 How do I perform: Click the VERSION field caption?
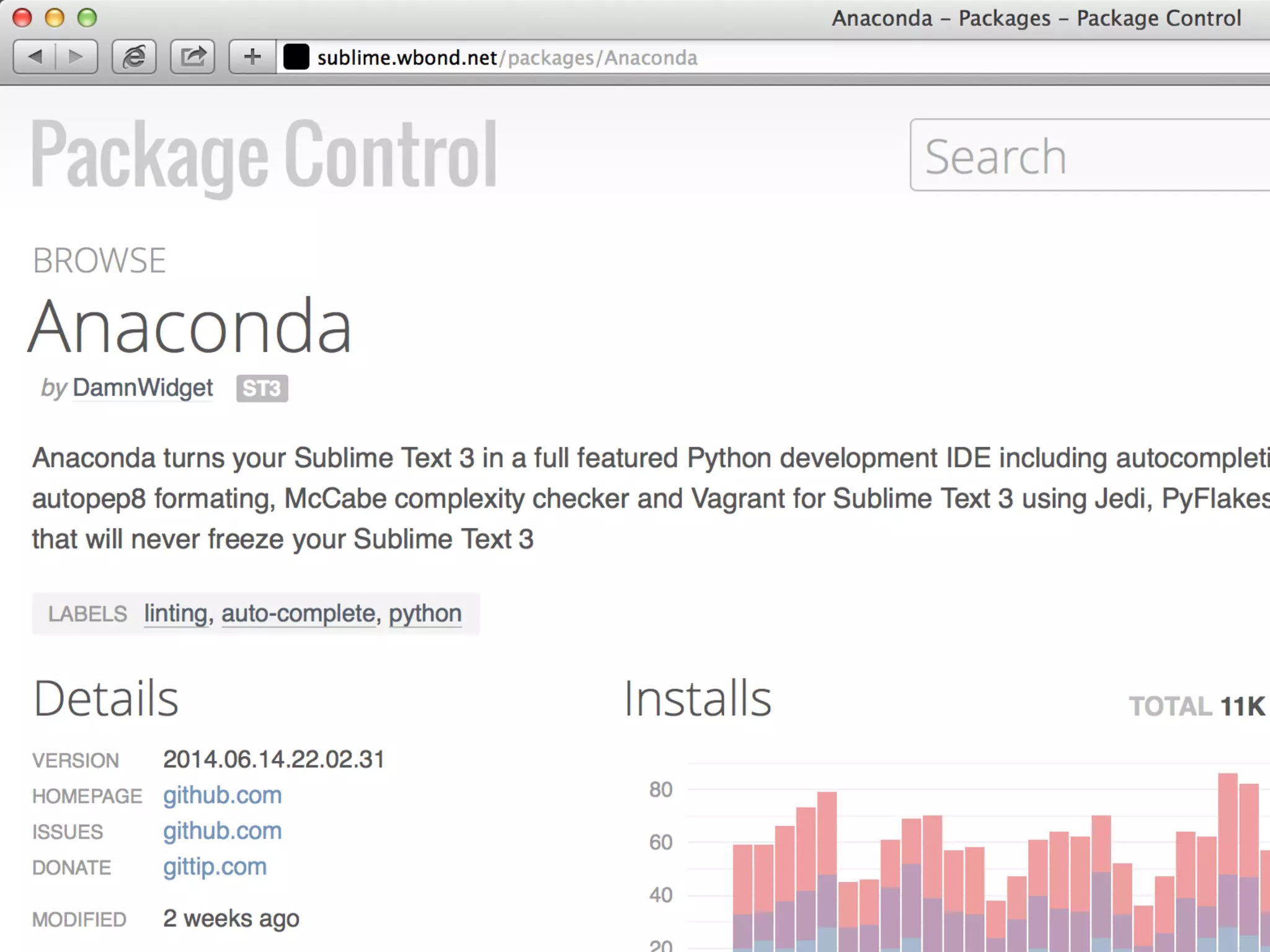(76, 760)
